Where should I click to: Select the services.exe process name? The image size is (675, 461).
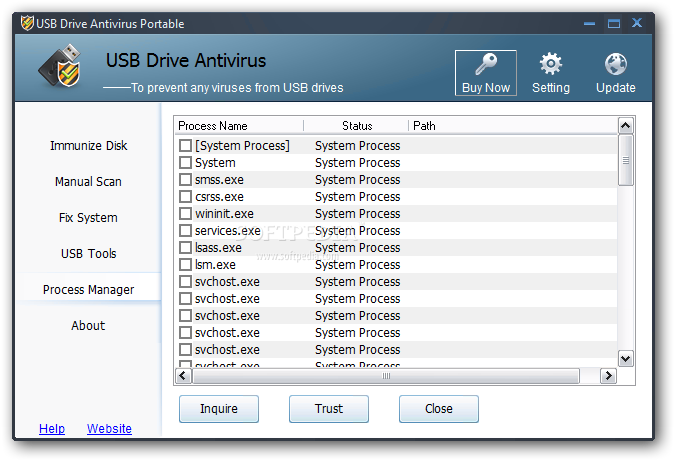[227, 231]
